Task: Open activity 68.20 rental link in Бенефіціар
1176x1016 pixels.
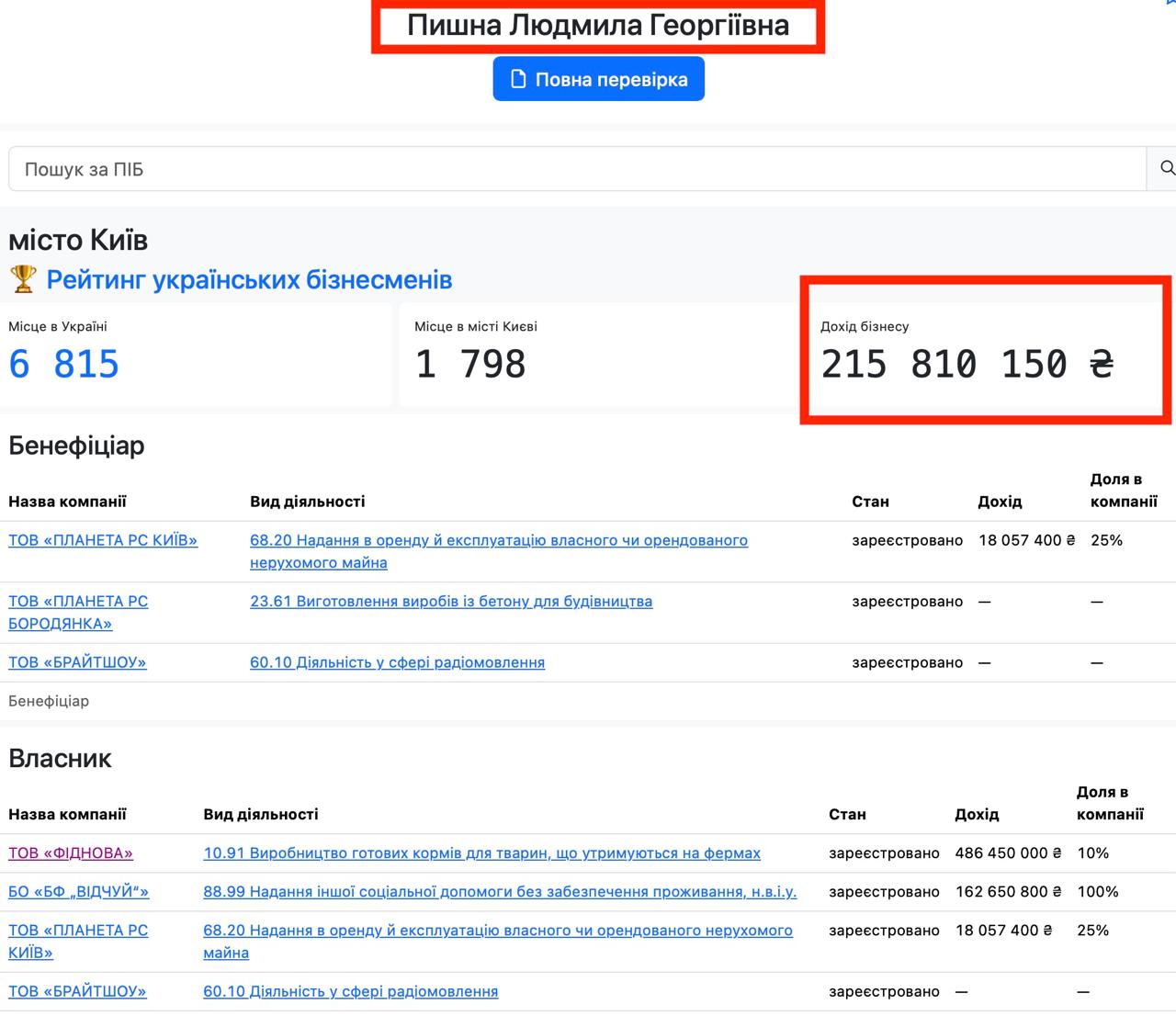Action: point(498,541)
